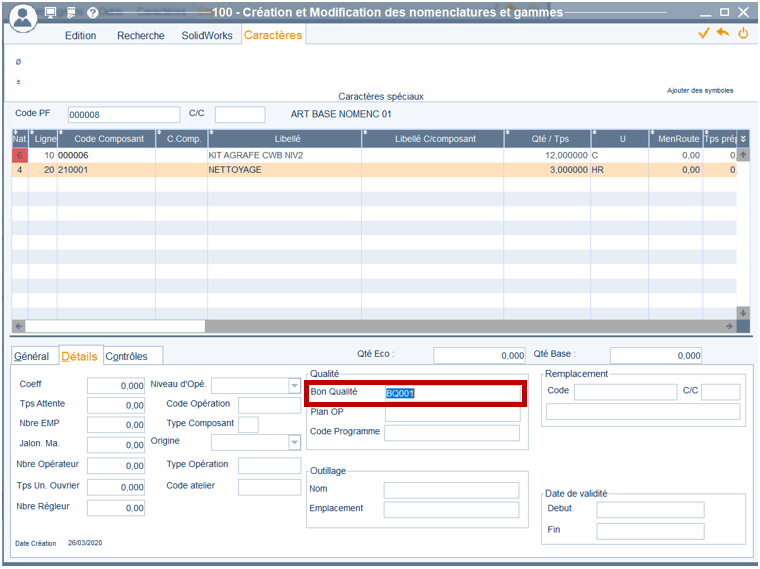Click the Bon Qualité field

point(453,393)
